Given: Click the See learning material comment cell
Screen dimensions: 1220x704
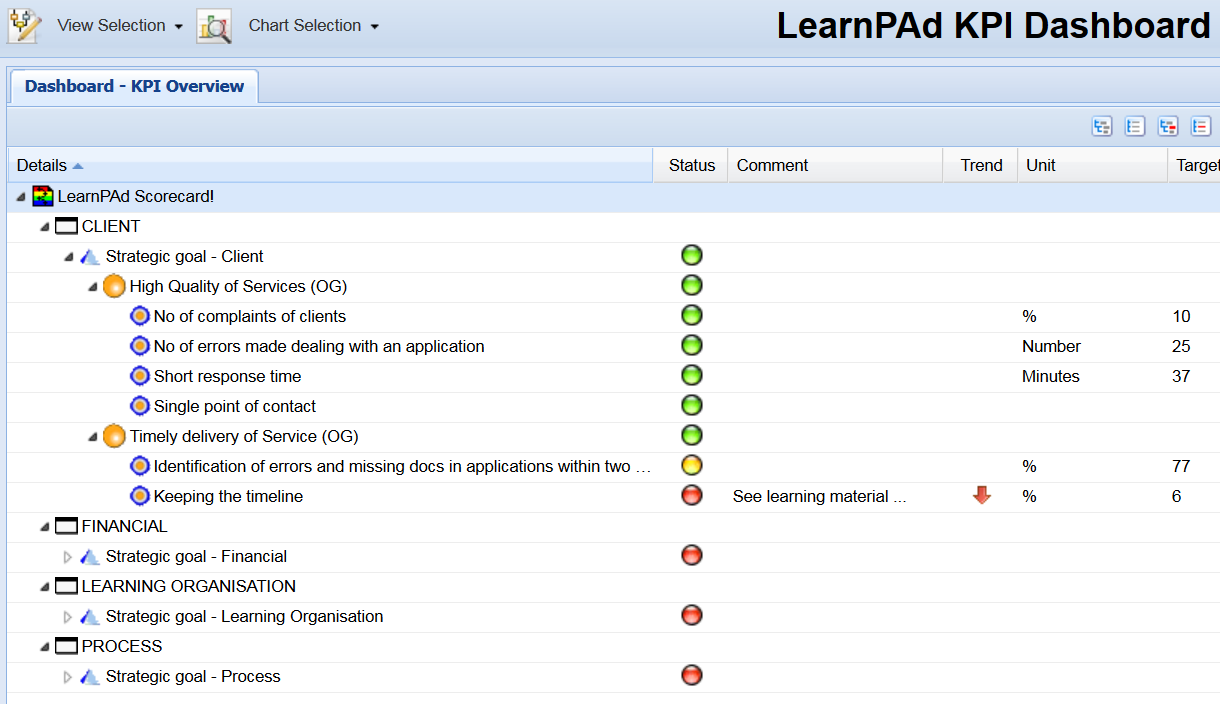Looking at the screenshot, I should 820,496.
